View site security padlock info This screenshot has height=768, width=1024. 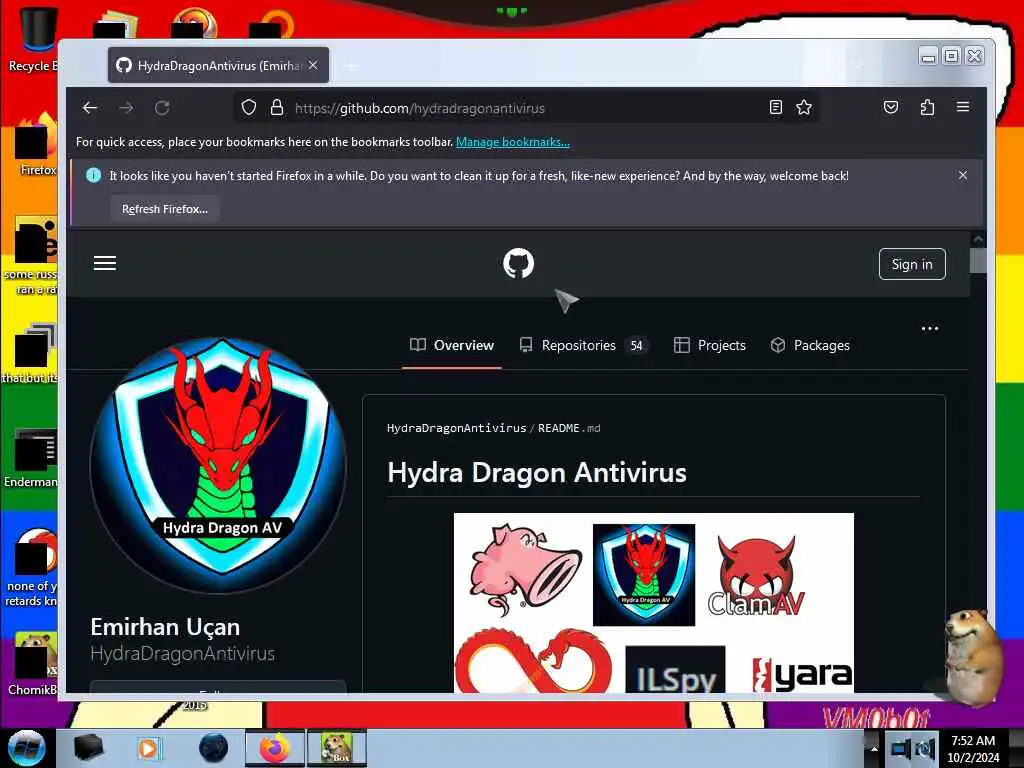[x=277, y=107]
